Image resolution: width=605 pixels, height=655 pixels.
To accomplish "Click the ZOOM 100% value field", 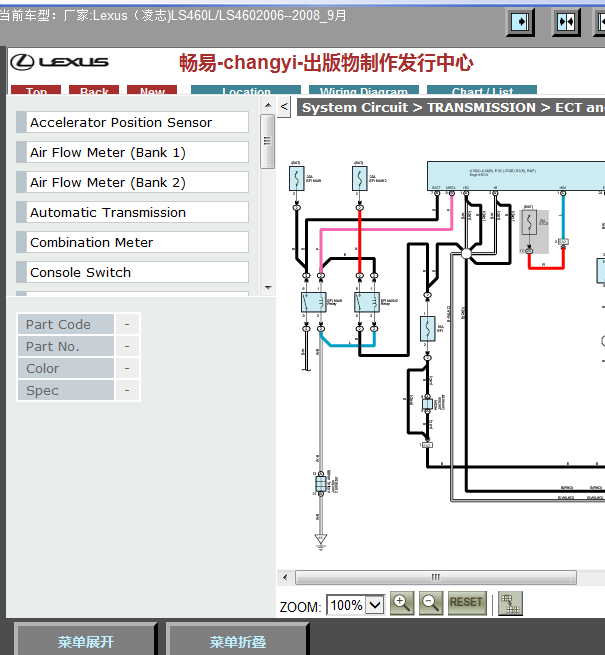I will tap(346, 604).
